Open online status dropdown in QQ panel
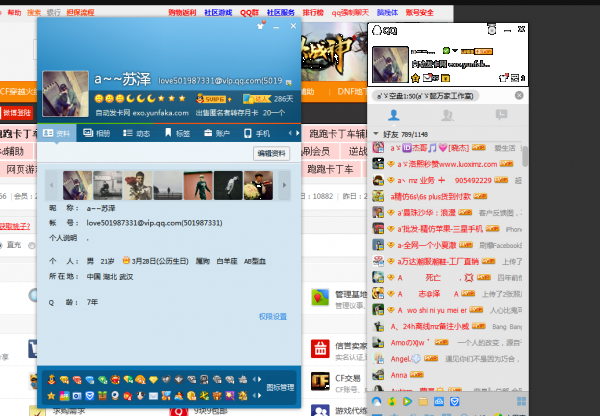Screen dimensions: 600x416 coord(455,51)
